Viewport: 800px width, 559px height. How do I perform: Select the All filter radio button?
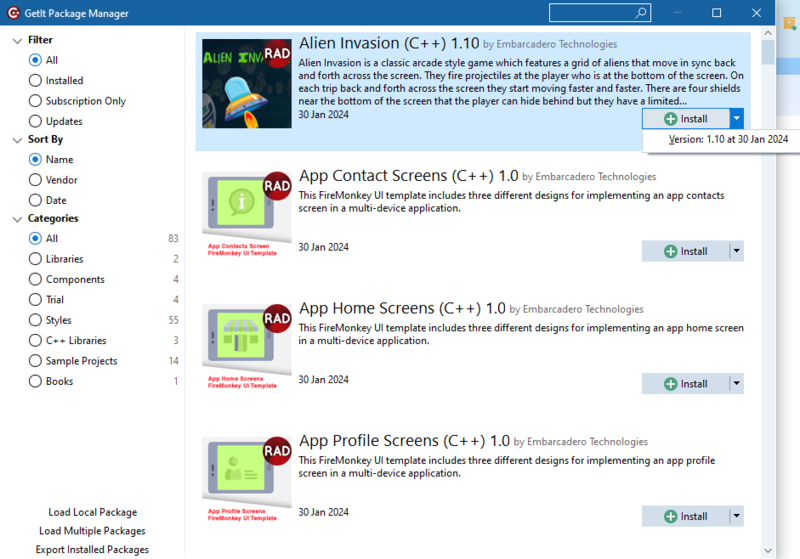(35, 60)
